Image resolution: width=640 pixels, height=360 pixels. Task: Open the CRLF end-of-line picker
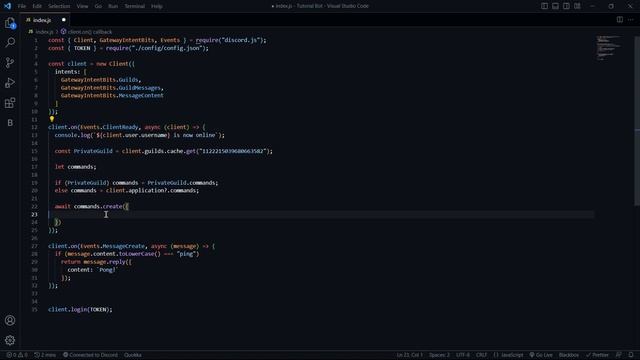pyautogui.click(x=481, y=355)
